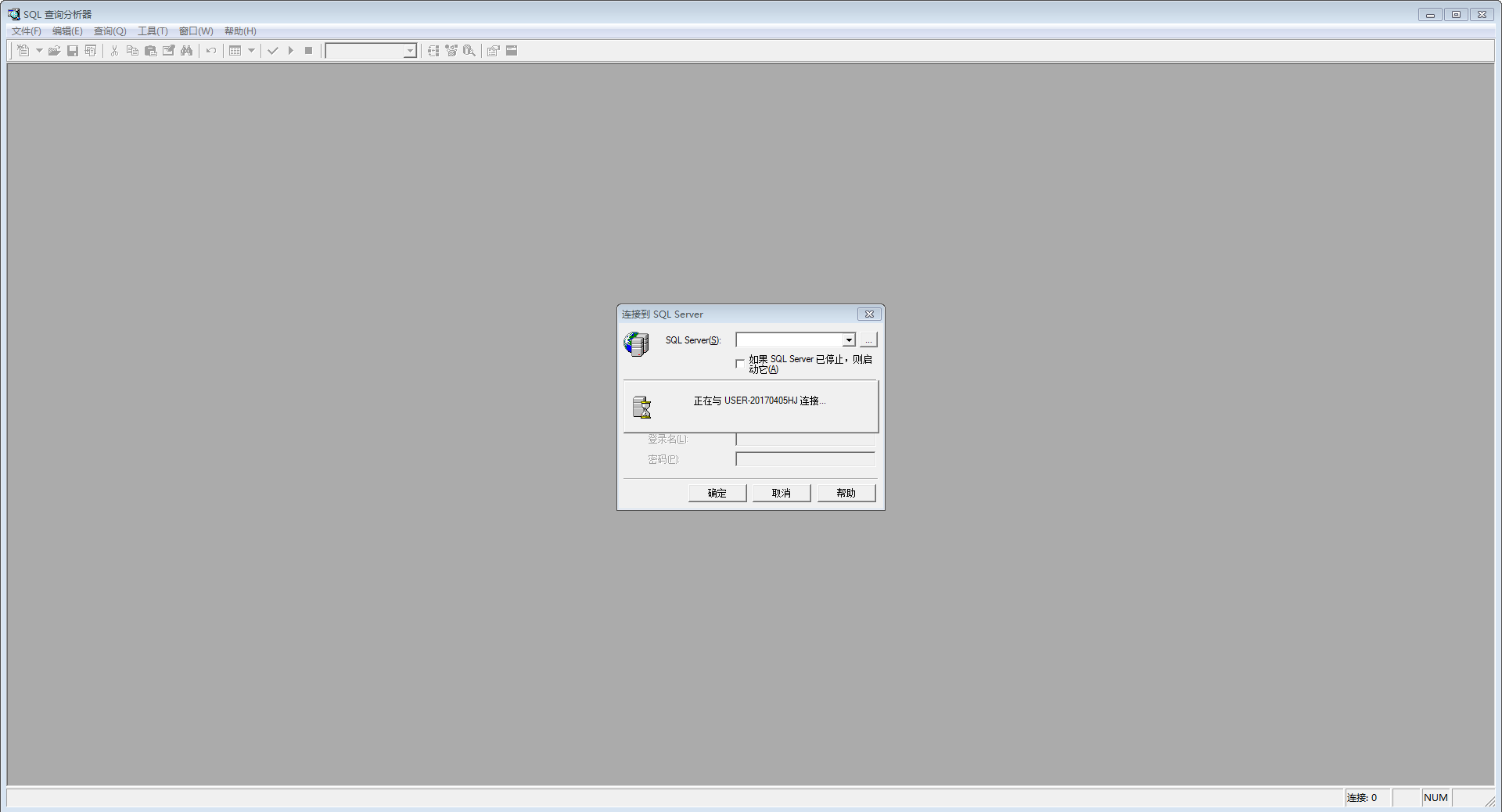
Task: Click the browse button beside SQL Server field
Action: [x=868, y=340]
